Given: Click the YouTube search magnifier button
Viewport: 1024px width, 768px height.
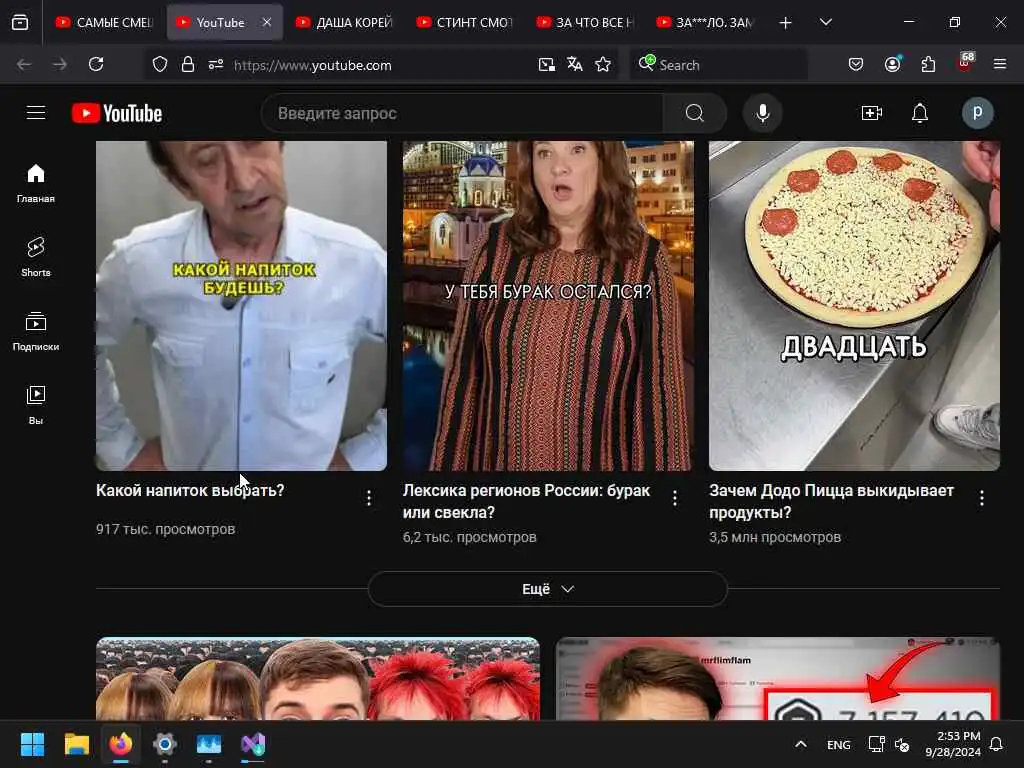Looking at the screenshot, I should (x=695, y=113).
